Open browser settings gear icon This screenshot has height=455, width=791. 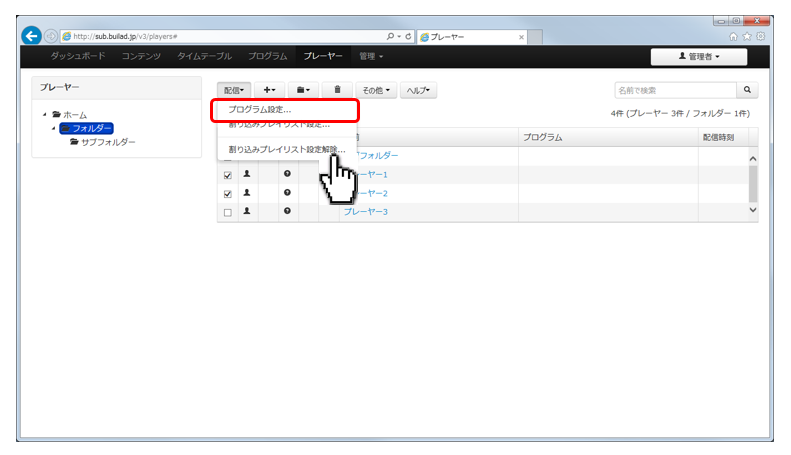coord(761,36)
